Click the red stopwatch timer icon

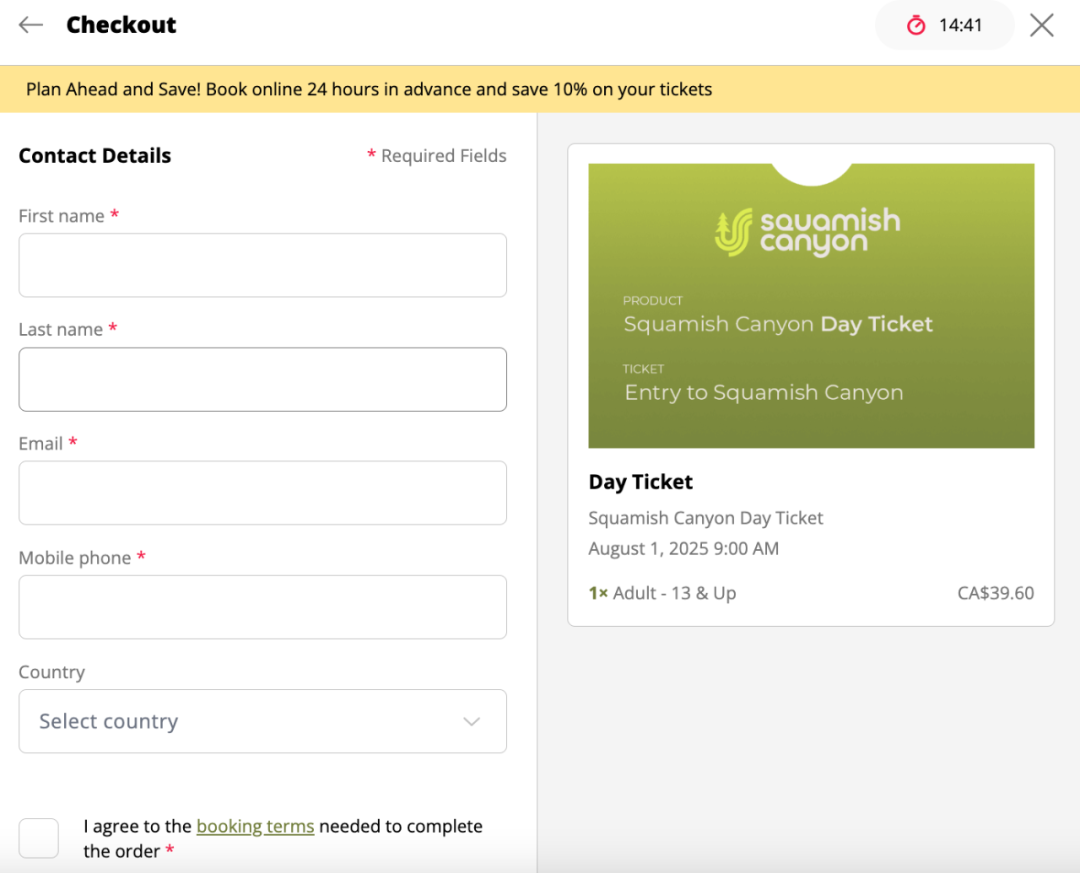(916, 26)
